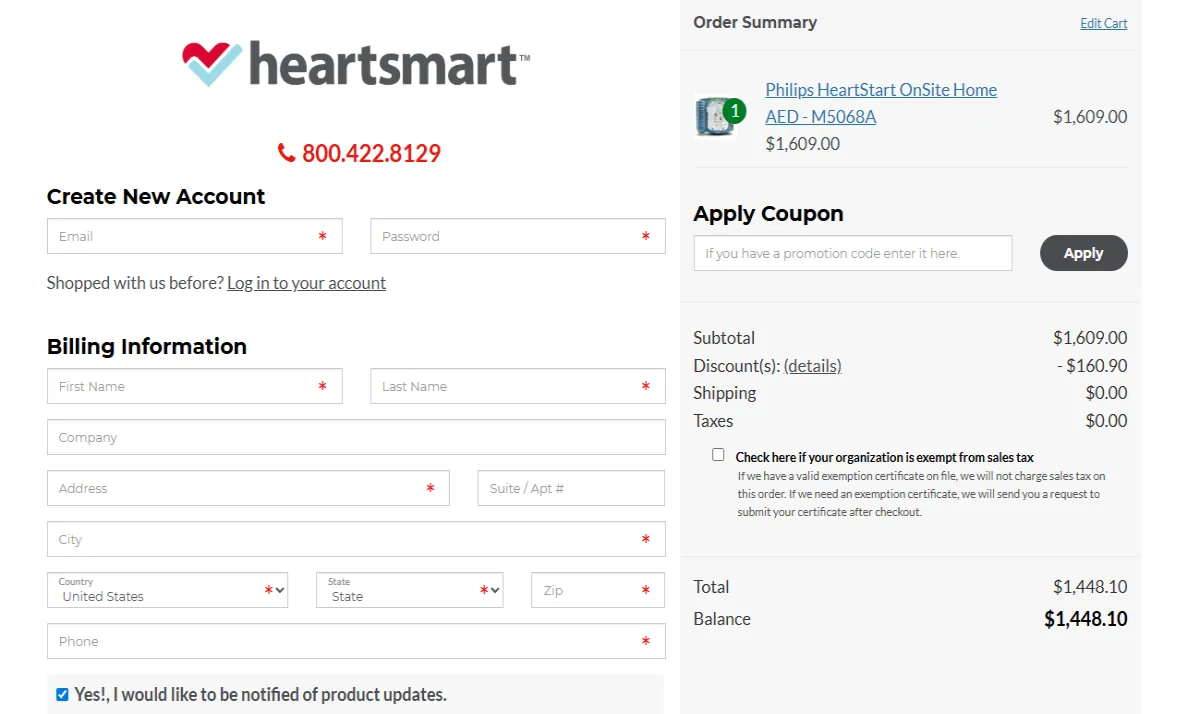Click the Email input field
Image resolution: width=1200 pixels, height=714 pixels.
[x=194, y=236]
